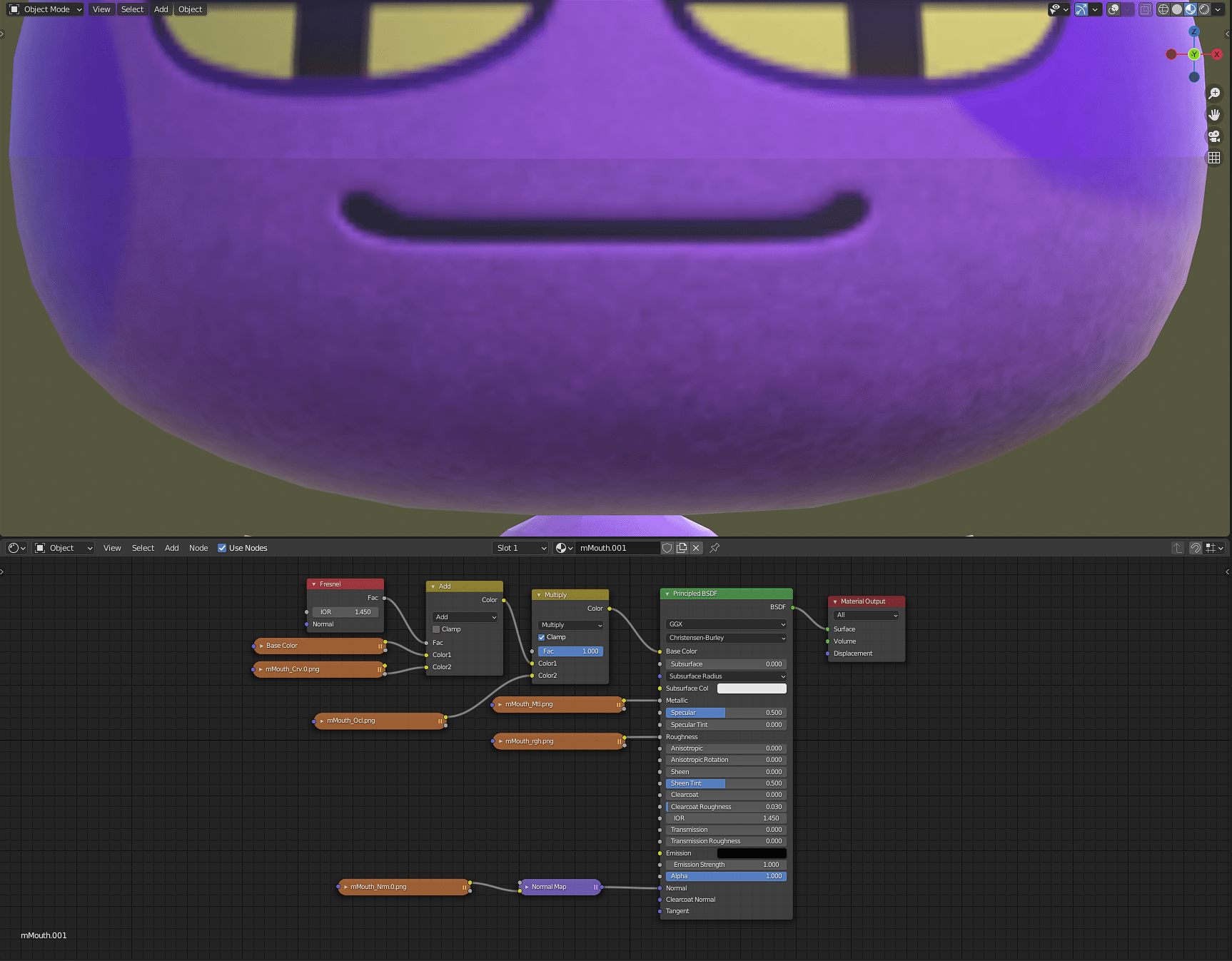Select solid viewport shading
Viewport: 1232px width, 961px height.
pyautogui.click(x=1177, y=9)
